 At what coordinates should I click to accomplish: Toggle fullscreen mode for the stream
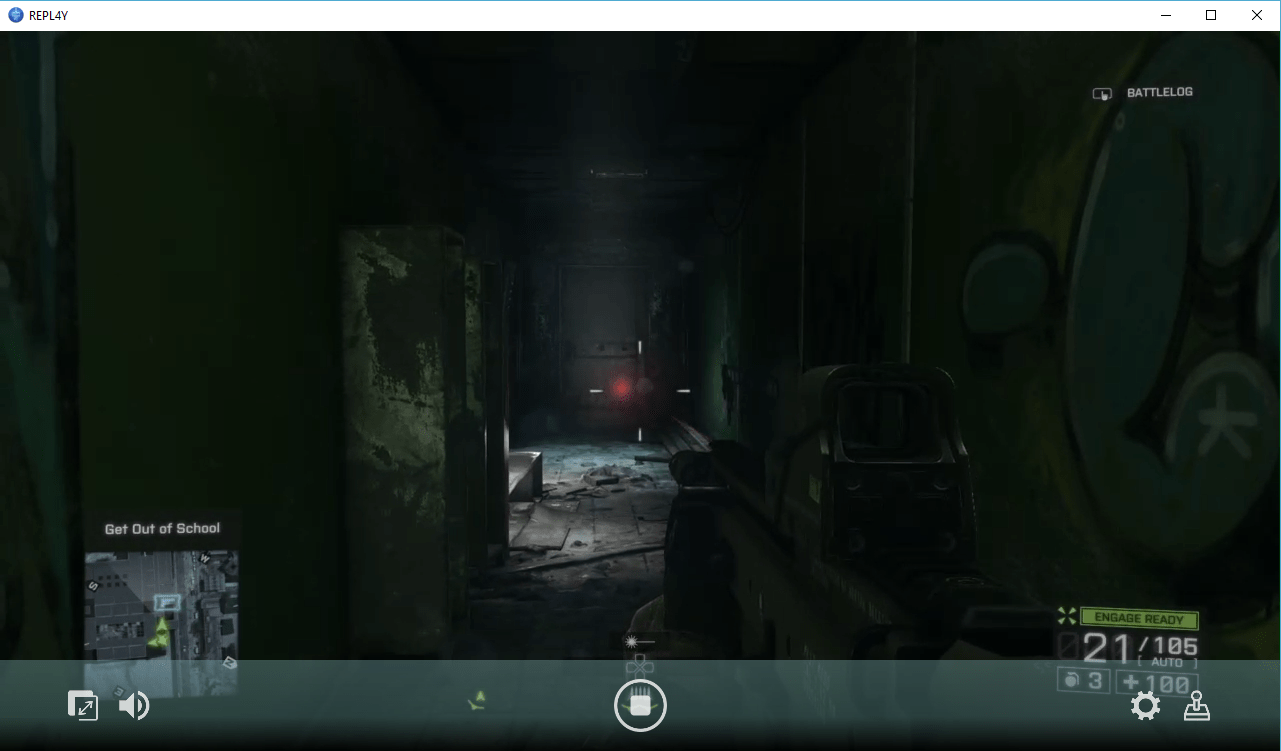click(82, 707)
